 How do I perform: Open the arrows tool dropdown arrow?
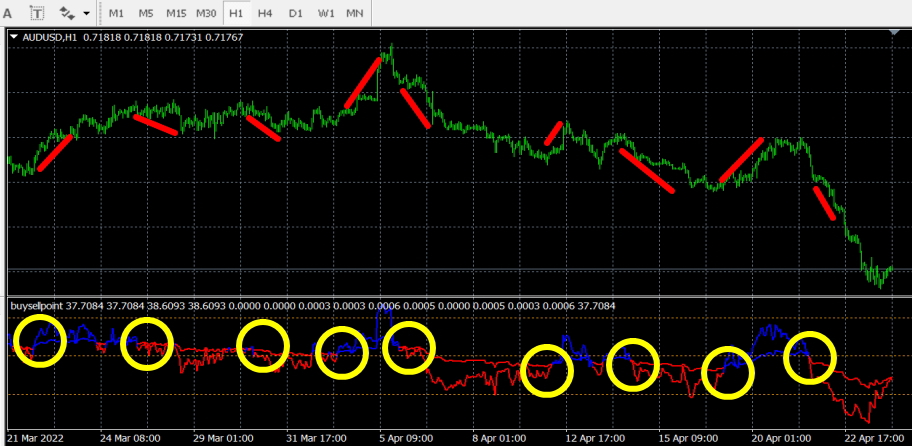coord(87,15)
